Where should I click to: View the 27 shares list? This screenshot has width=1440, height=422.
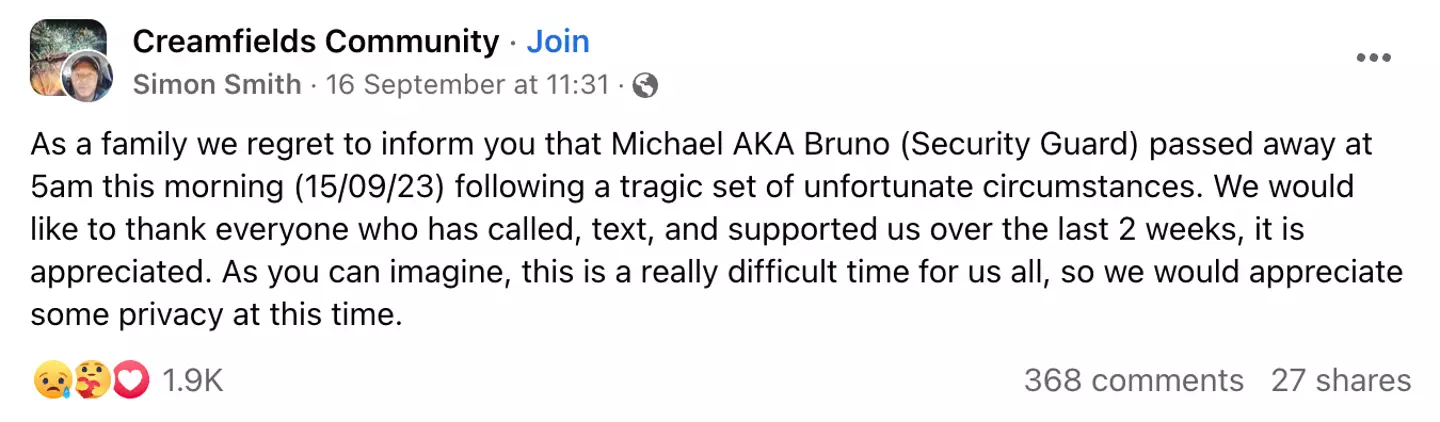(x=1341, y=381)
